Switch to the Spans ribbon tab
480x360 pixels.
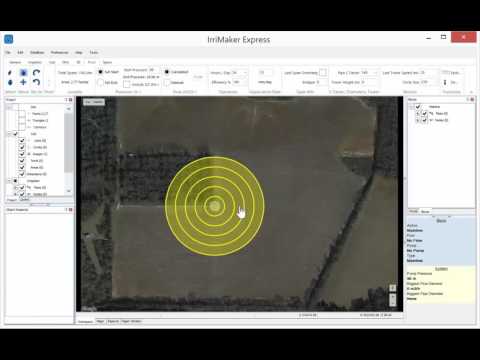coord(107,62)
